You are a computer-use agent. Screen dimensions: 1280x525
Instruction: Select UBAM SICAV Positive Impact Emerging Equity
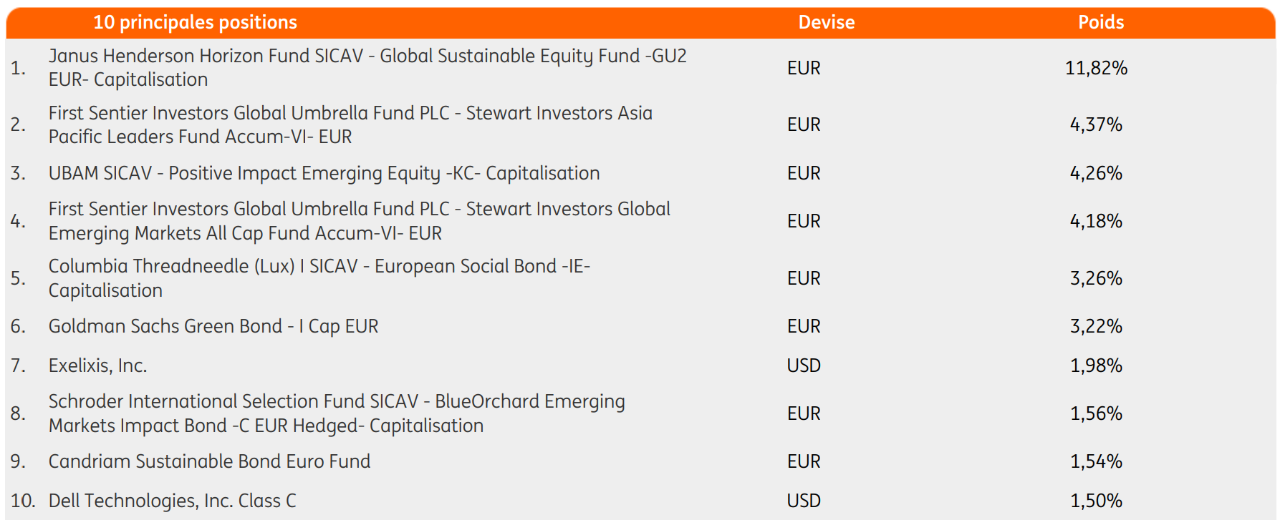tap(324, 173)
